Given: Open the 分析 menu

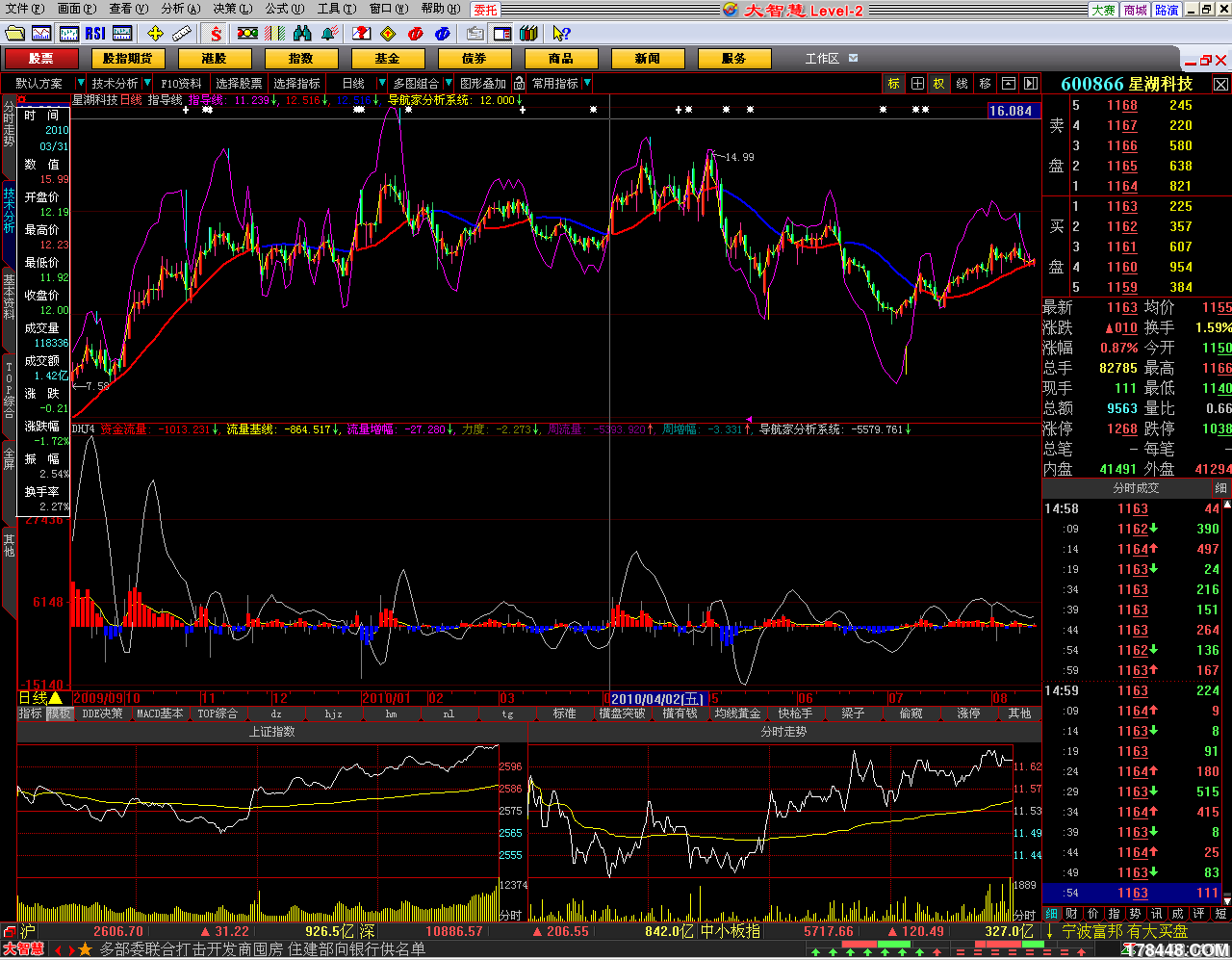Looking at the screenshot, I should pyautogui.click(x=181, y=9).
